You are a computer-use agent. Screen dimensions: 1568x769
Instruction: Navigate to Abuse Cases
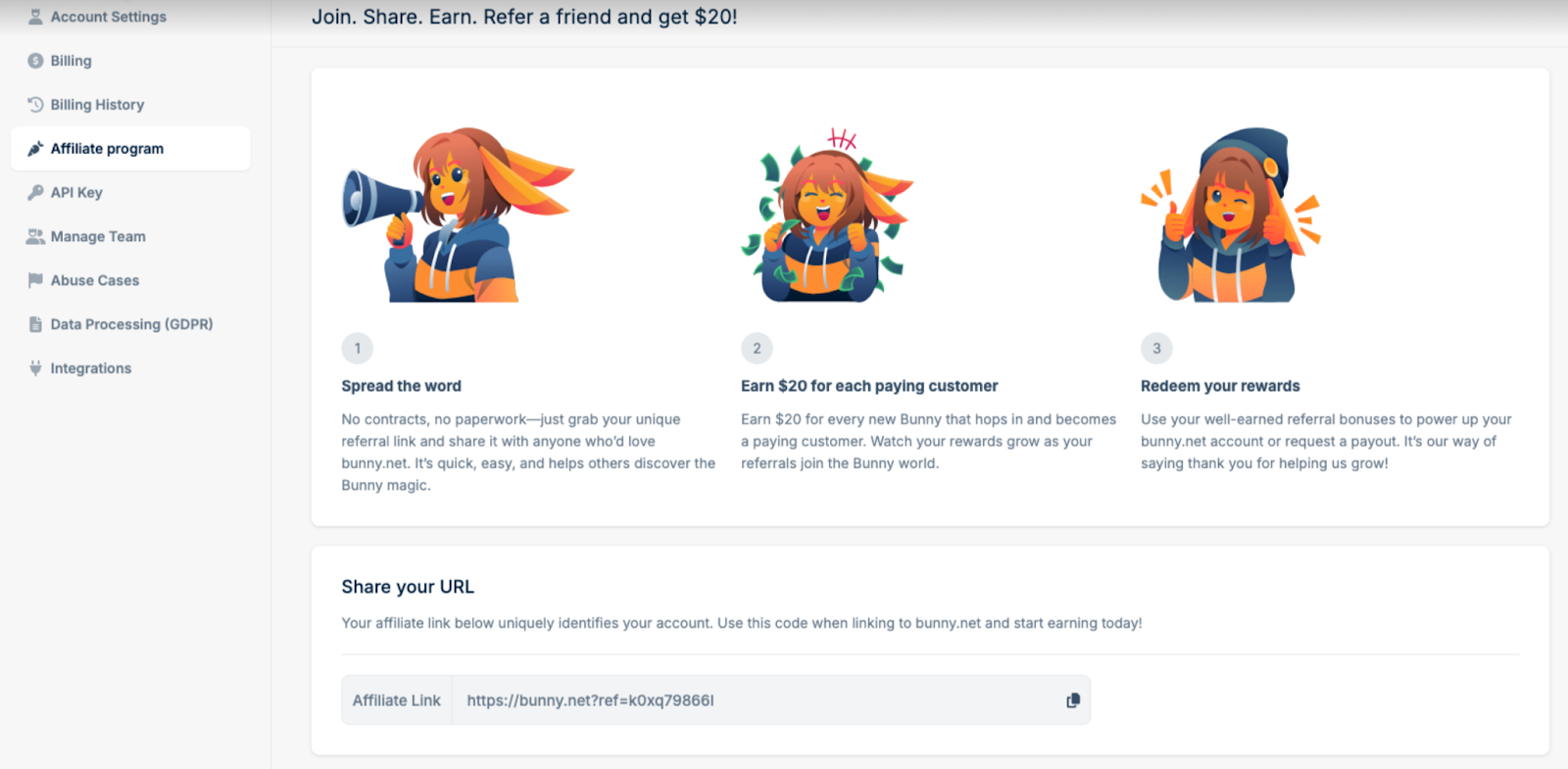click(x=94, y=280)
